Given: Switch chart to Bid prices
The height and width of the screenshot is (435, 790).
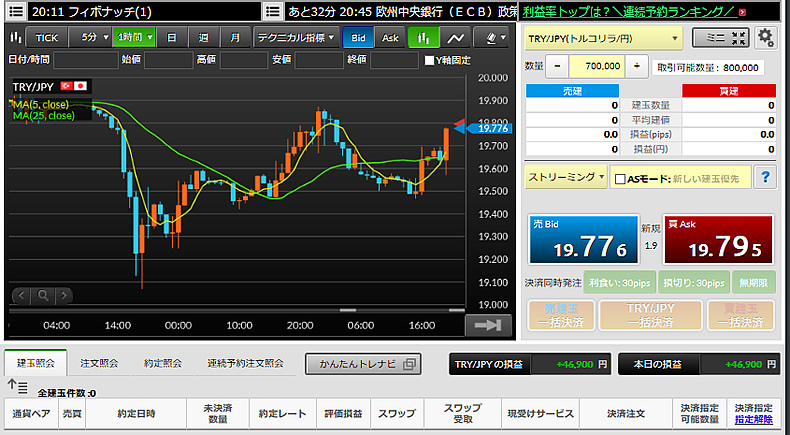Looking at the screenshot, I should coord(358,37).
